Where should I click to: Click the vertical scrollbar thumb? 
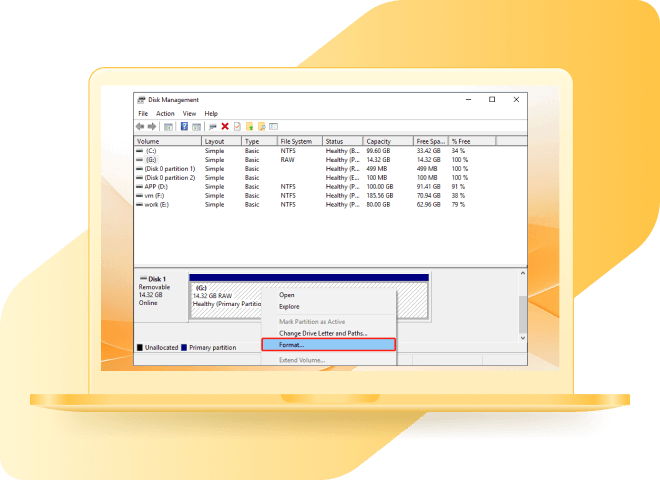[523, 314]
